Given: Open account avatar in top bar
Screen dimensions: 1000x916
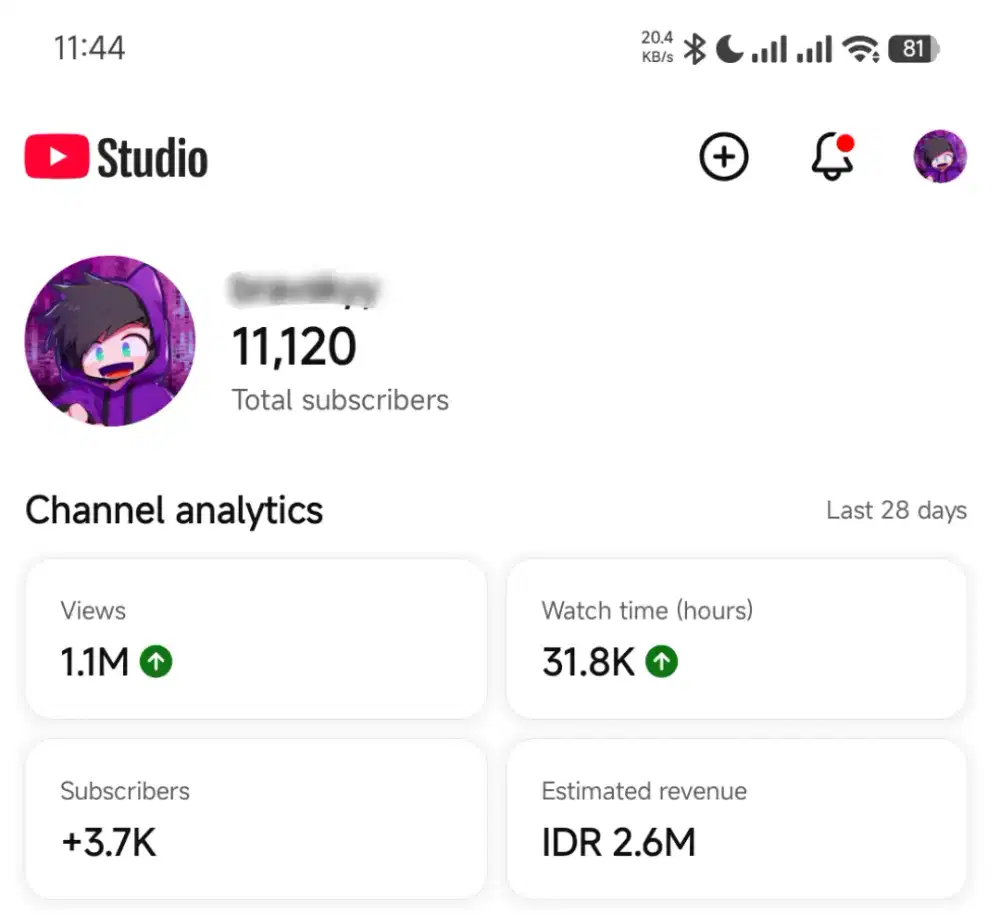Looking at the screenshot, I should (940, 157).
